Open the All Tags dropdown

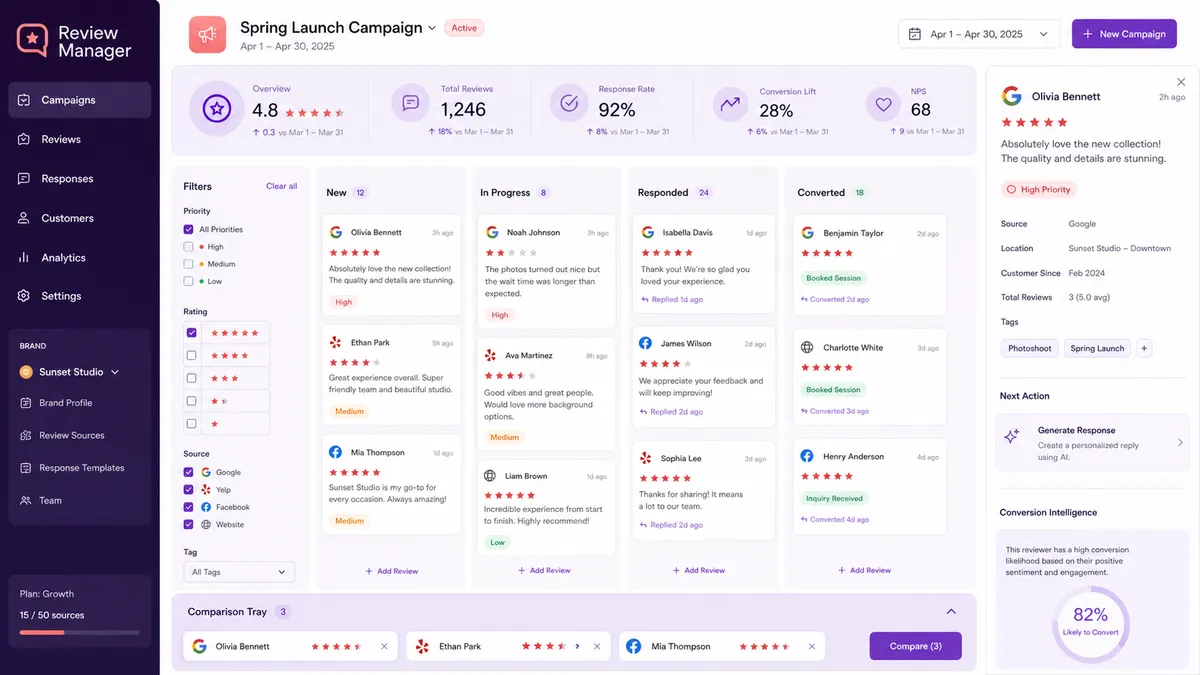coord(239,572)
